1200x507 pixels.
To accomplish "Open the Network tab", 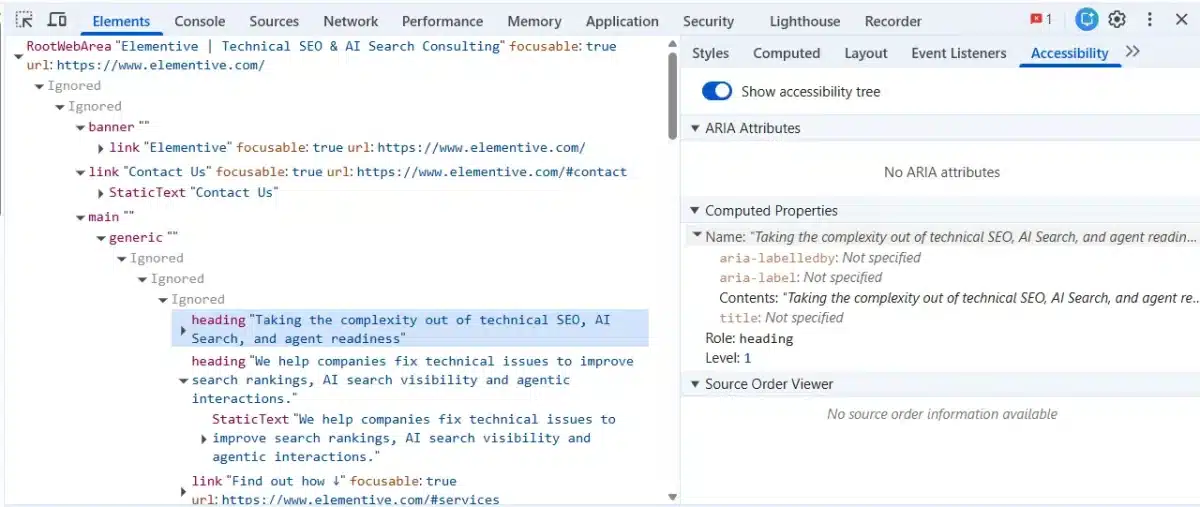I will (x=351, y=21).
